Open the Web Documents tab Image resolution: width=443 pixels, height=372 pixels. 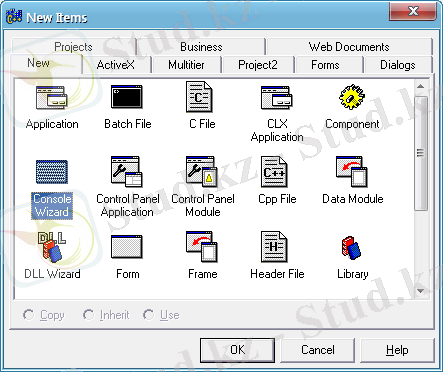tap(349, 47)
